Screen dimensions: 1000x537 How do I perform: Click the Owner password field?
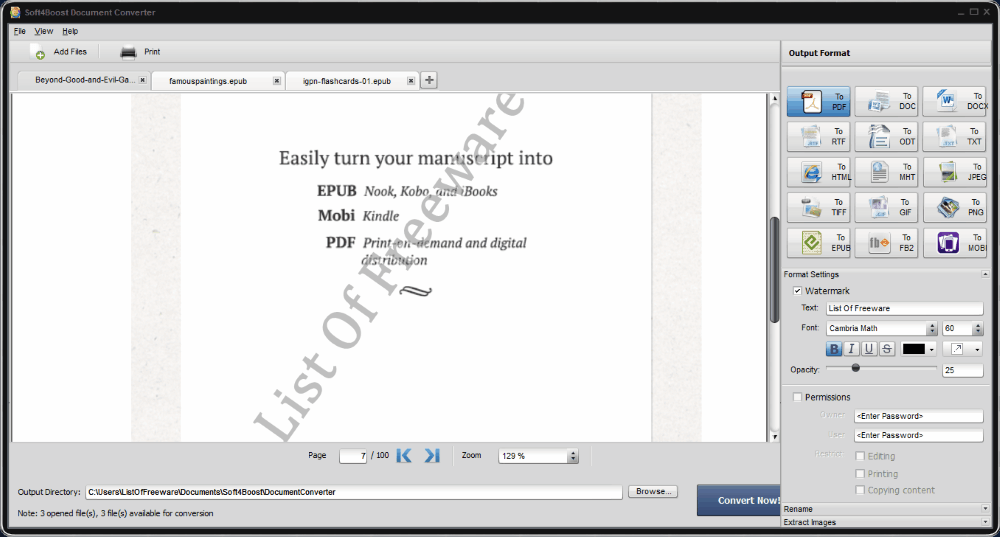pyautogui.click(x=918, y=416)
